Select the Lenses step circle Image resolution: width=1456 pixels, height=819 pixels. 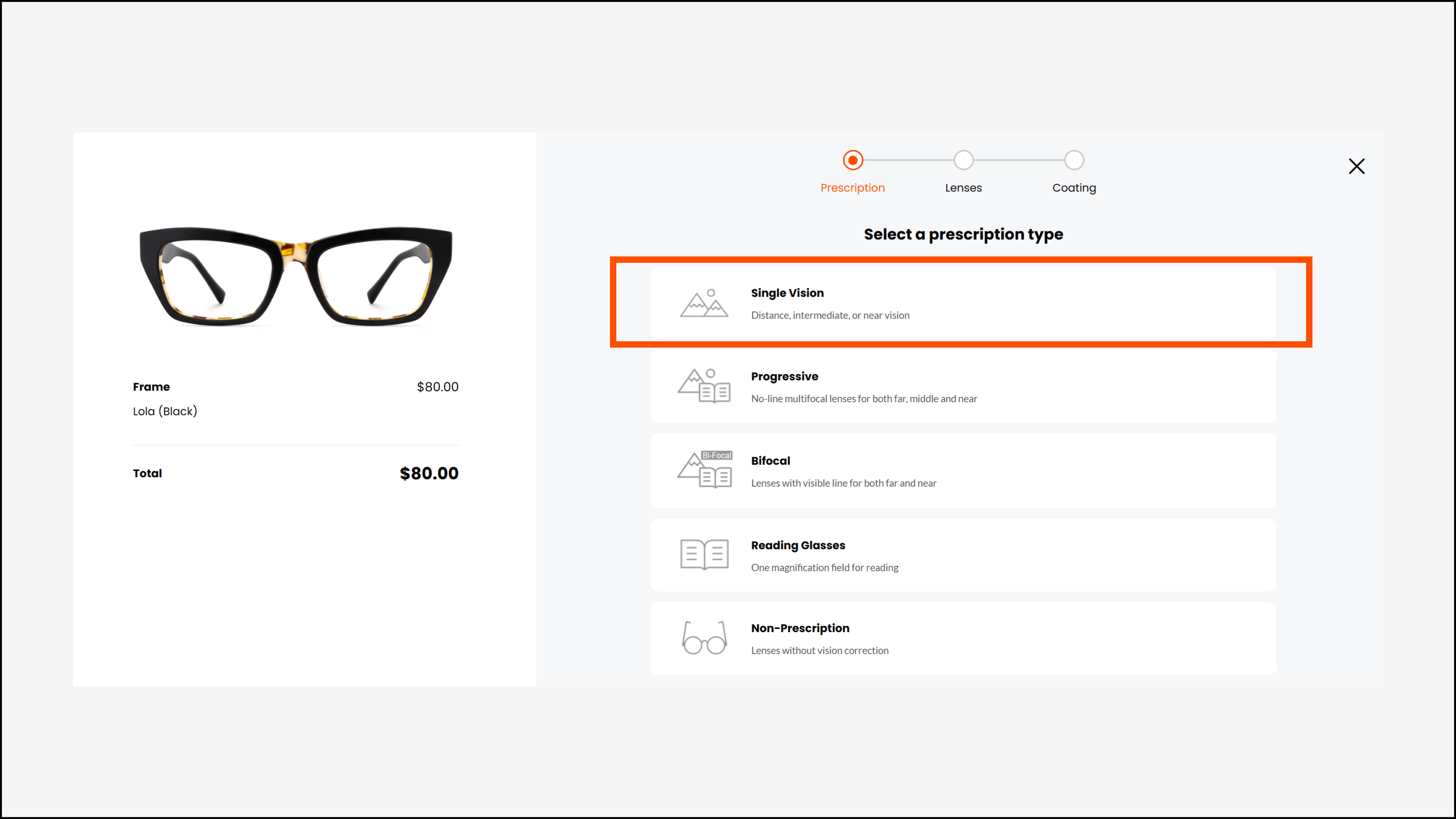point(963,160)
